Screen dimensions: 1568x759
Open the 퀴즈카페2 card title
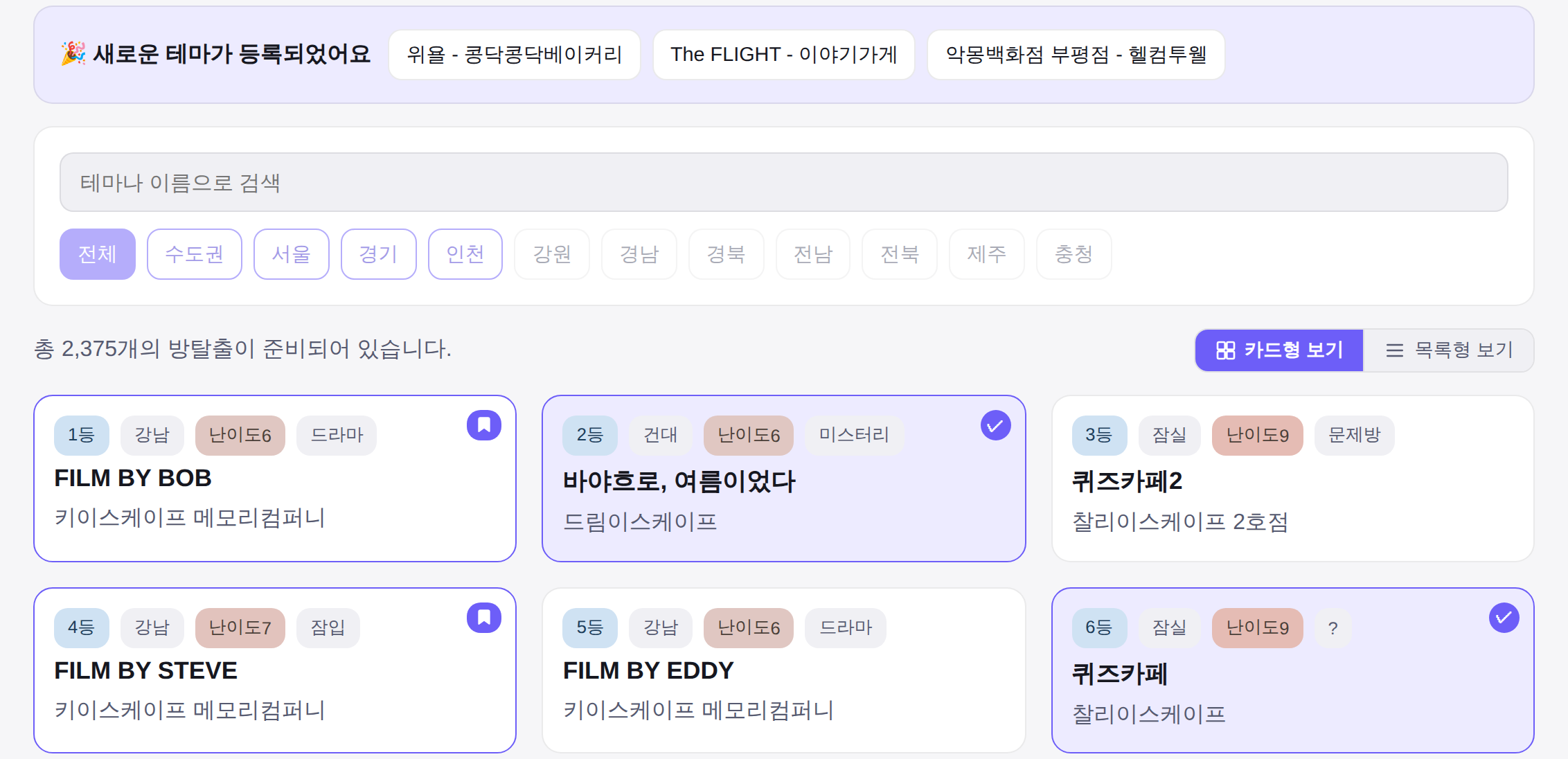click(1127, 481)
